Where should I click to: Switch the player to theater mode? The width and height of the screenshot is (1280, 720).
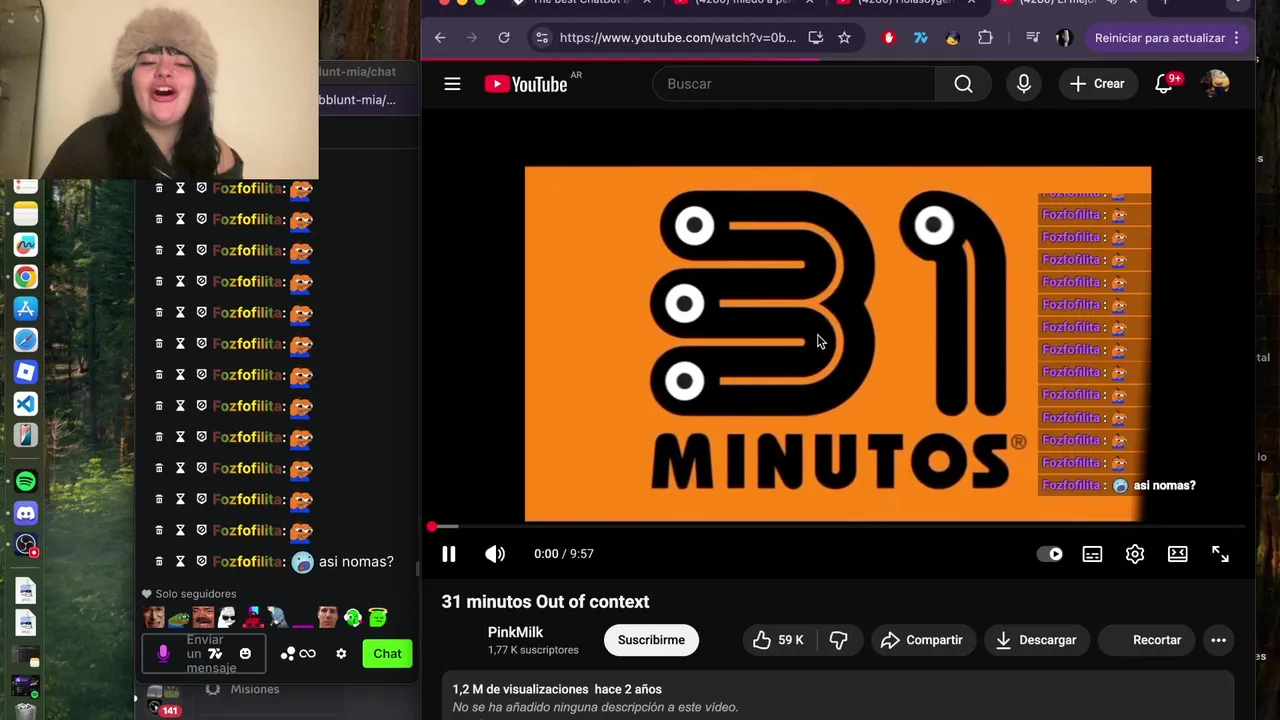pyautogui.click(x=1178, y=554)
